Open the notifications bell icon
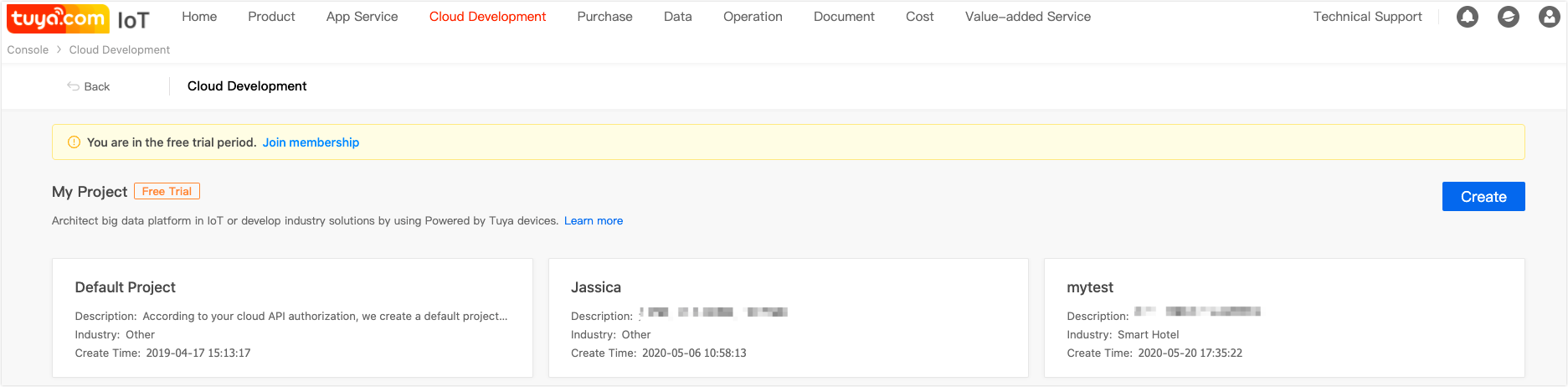 (1468, 17)
